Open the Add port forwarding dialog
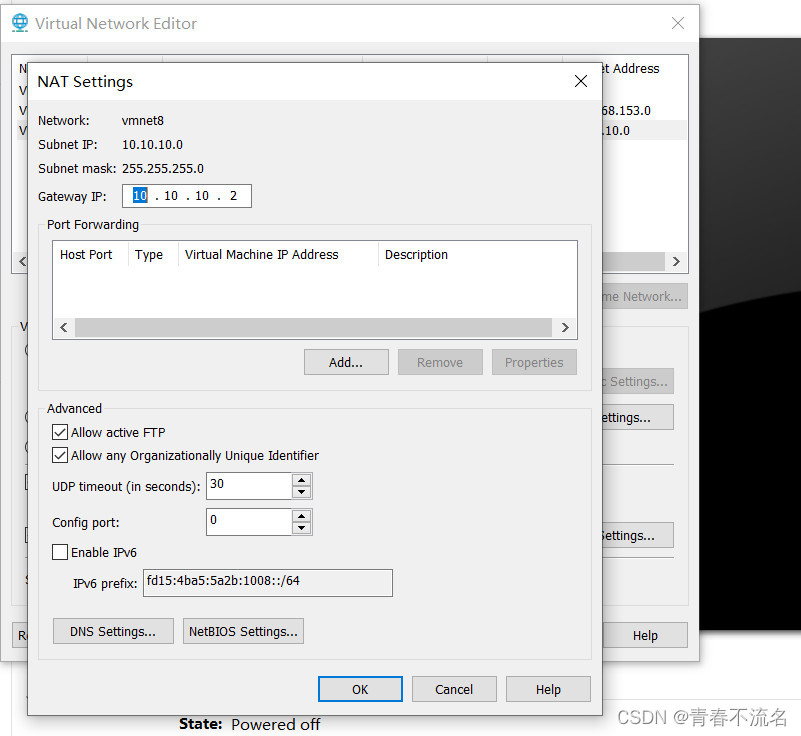 click(346, 362)
